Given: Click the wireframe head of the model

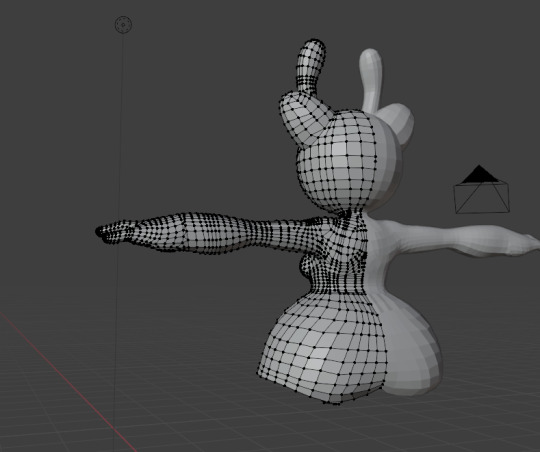Looking at the screenshot, I should (x=336, y=162).
